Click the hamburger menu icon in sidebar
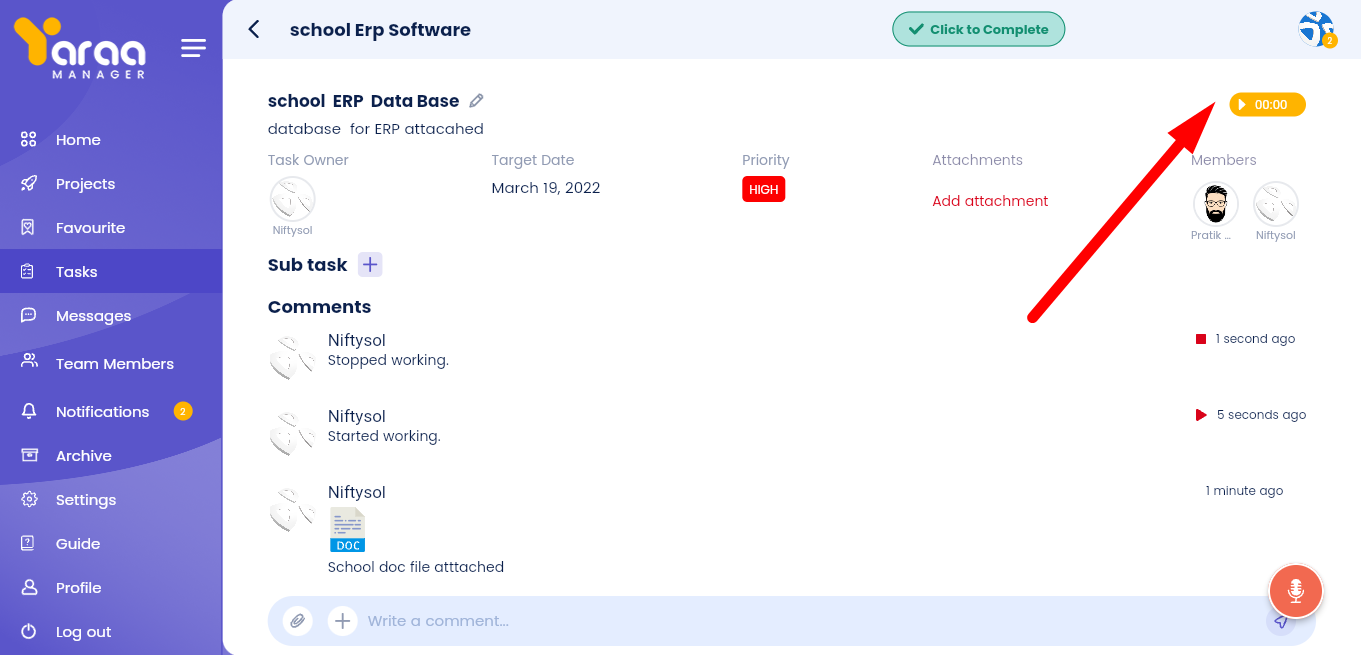 193,48
